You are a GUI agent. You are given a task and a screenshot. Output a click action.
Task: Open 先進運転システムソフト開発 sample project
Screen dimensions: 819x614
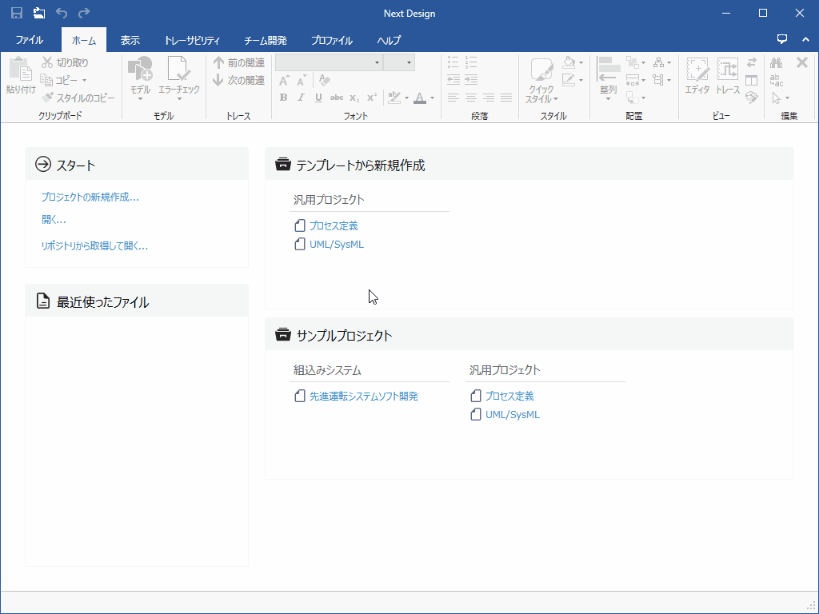tap(362, 396)
